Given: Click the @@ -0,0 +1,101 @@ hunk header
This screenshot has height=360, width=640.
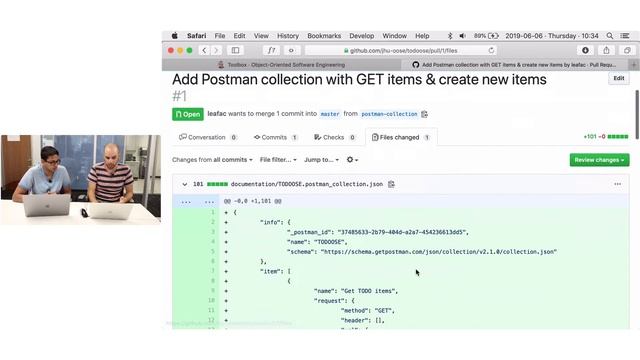Looking at the screenshot, I should coord(253,201).
